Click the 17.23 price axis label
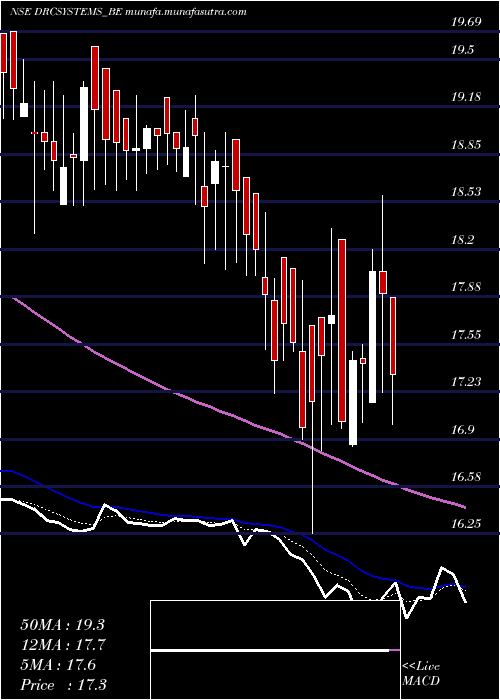 (467, 383)
